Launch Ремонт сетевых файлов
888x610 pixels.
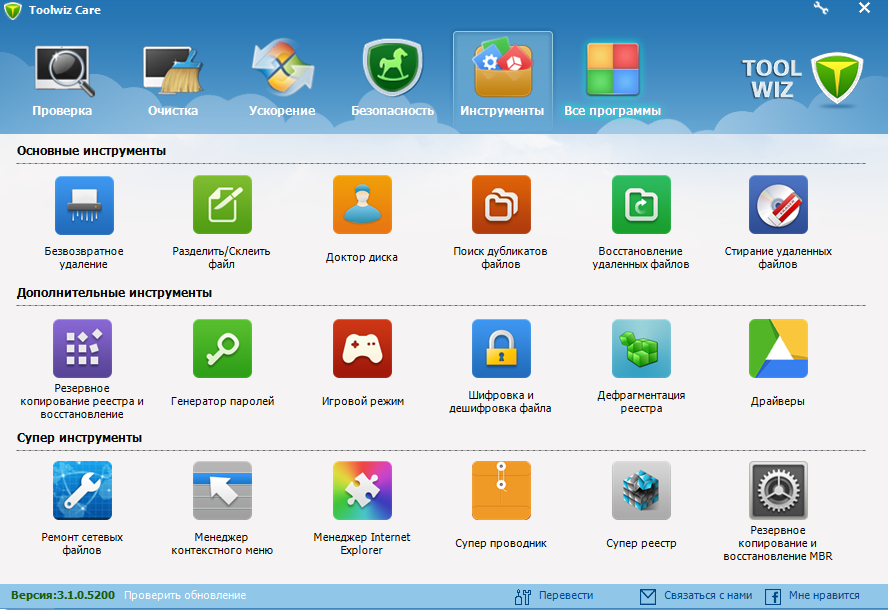point(82,491)
